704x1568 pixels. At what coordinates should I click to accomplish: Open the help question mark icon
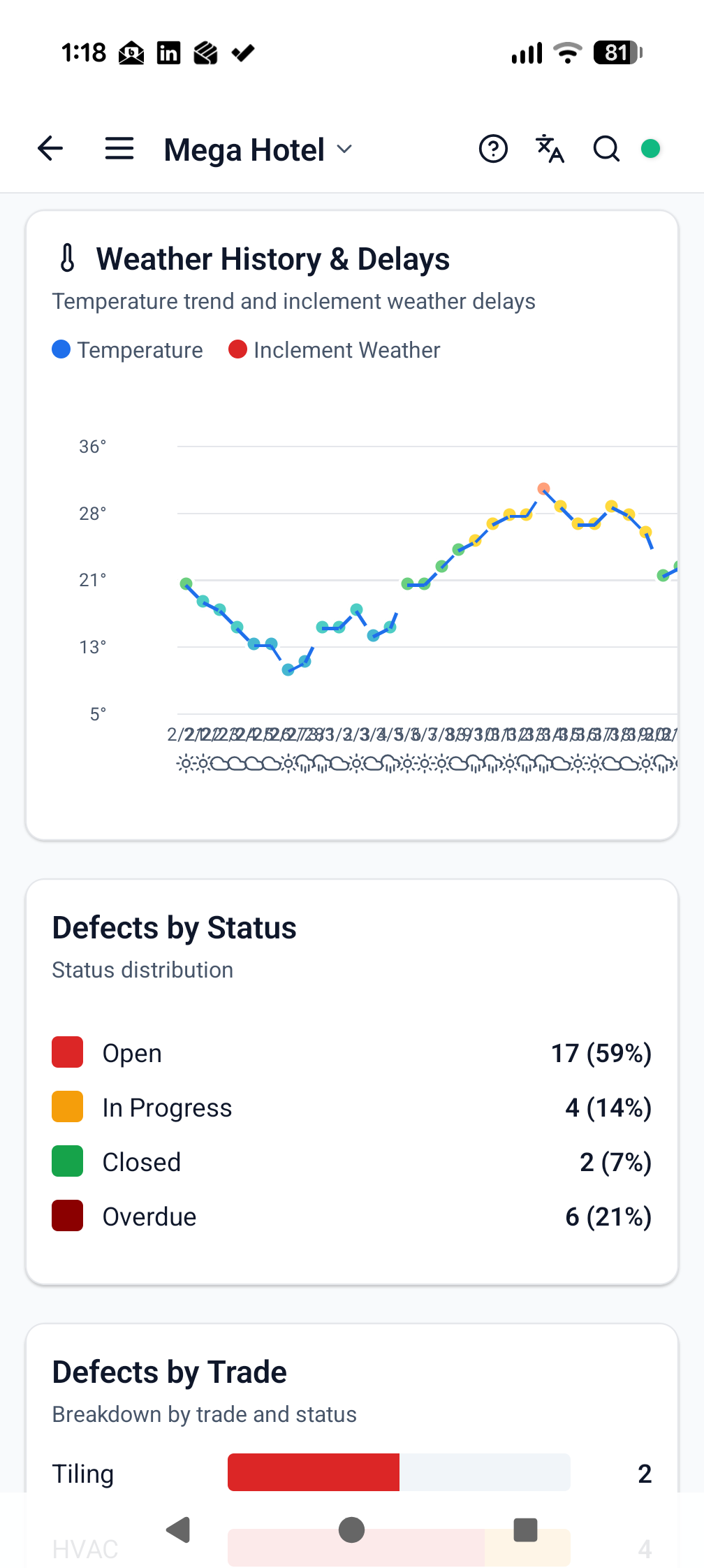tap(493, 149)
